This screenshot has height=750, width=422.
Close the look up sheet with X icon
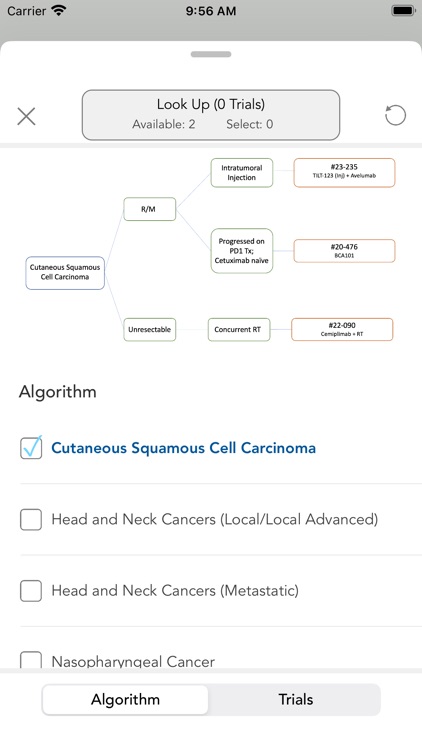tap(26, 116)
